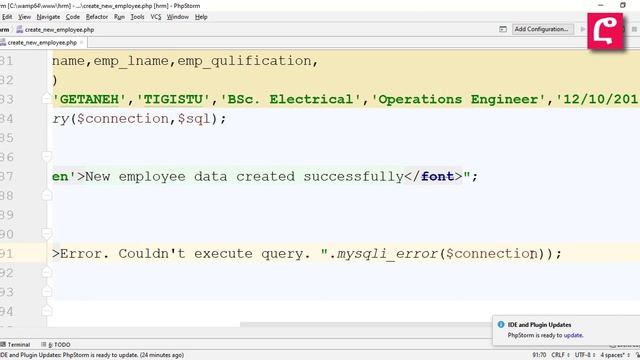640x360 pixels.
Task: Open the Run menu
Action: tap(119, 17)
